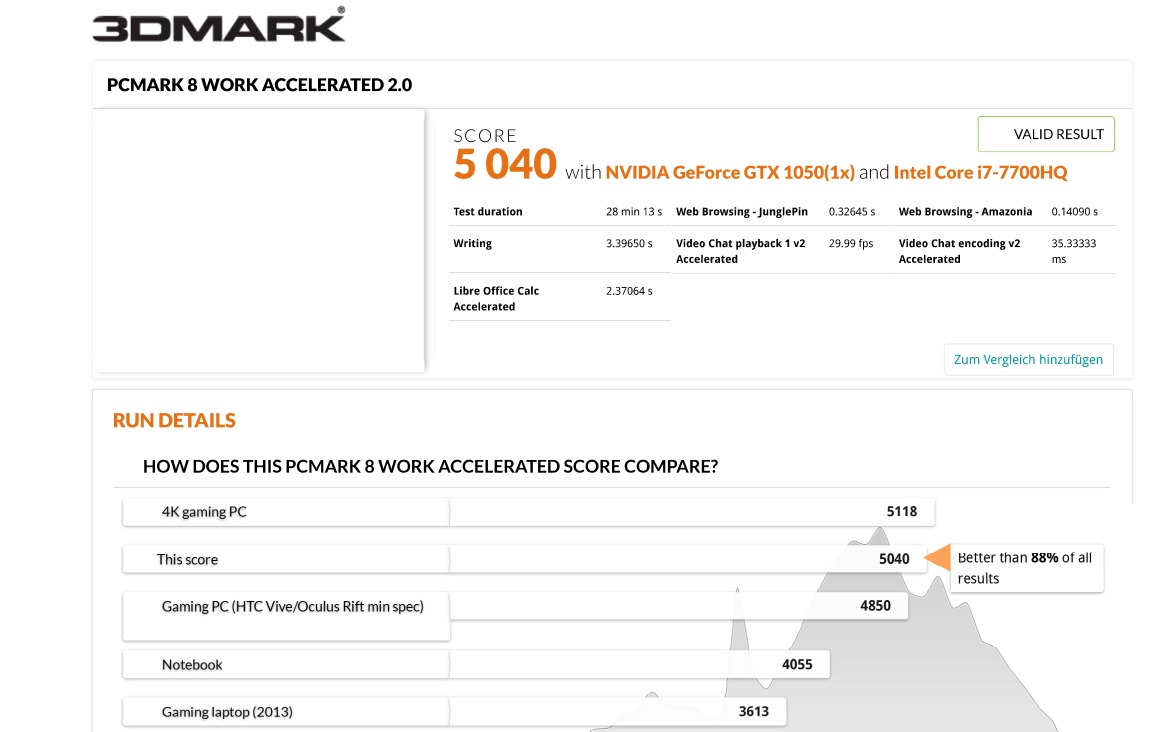Viewport: 1170px width, 732px height.
Task: Select the Gaming laptop (2013) comparison row
Action: point(454,712)
